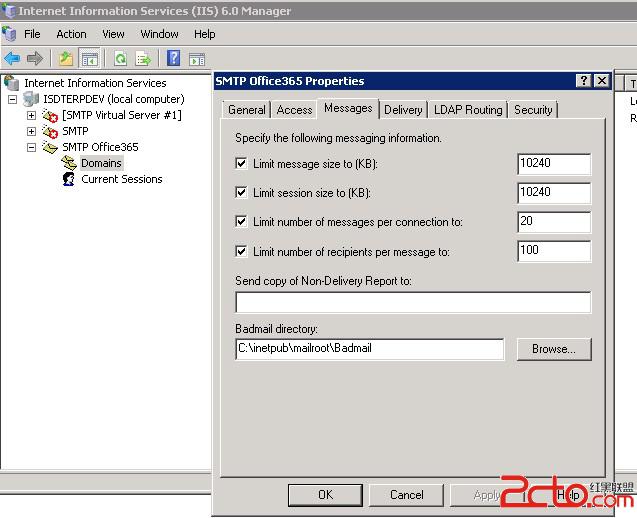The image size is (637, 518).
Task: Click the Domains node icon
Action: [x=69, y=163]
